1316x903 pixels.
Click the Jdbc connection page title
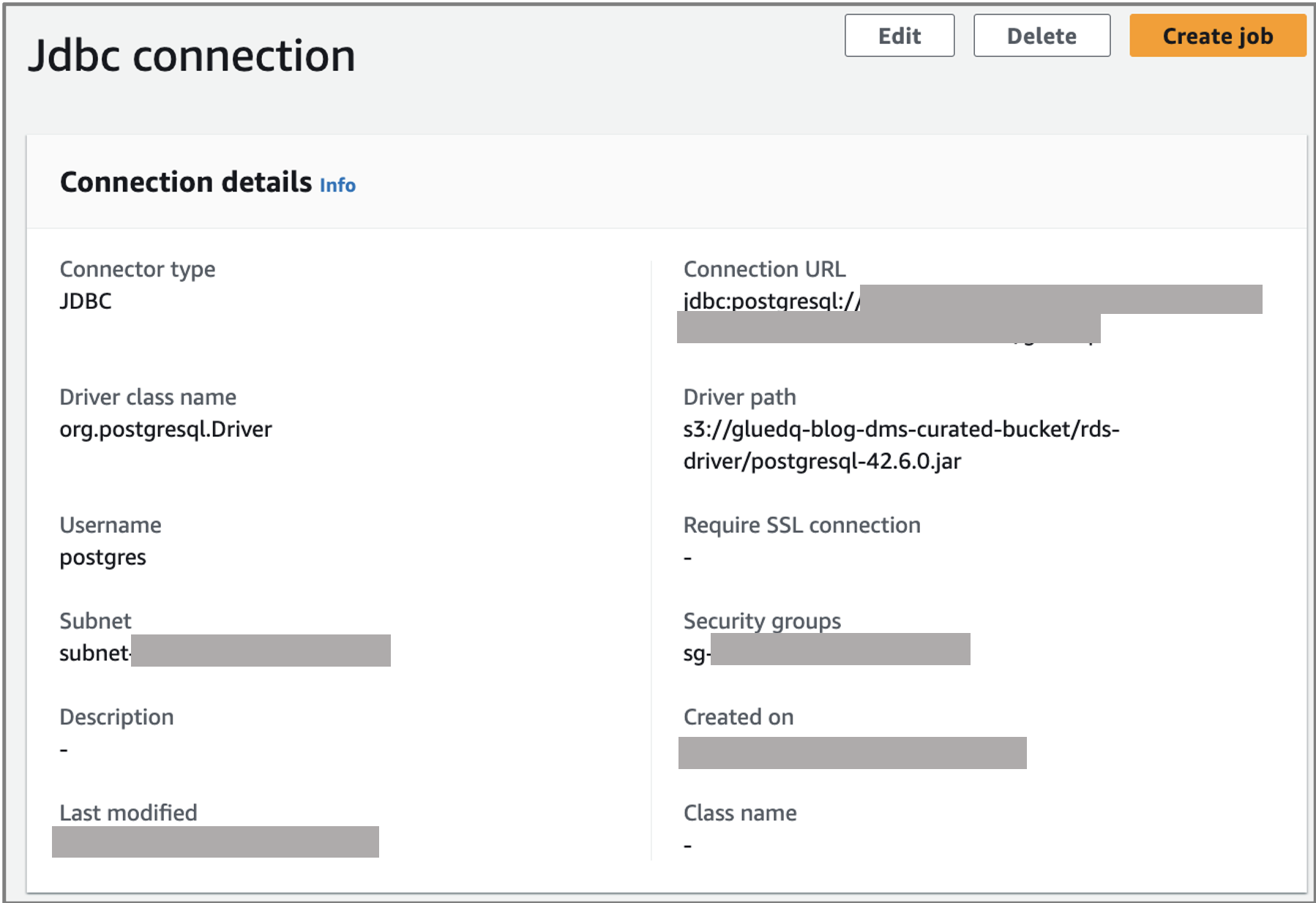click(192, 56)
